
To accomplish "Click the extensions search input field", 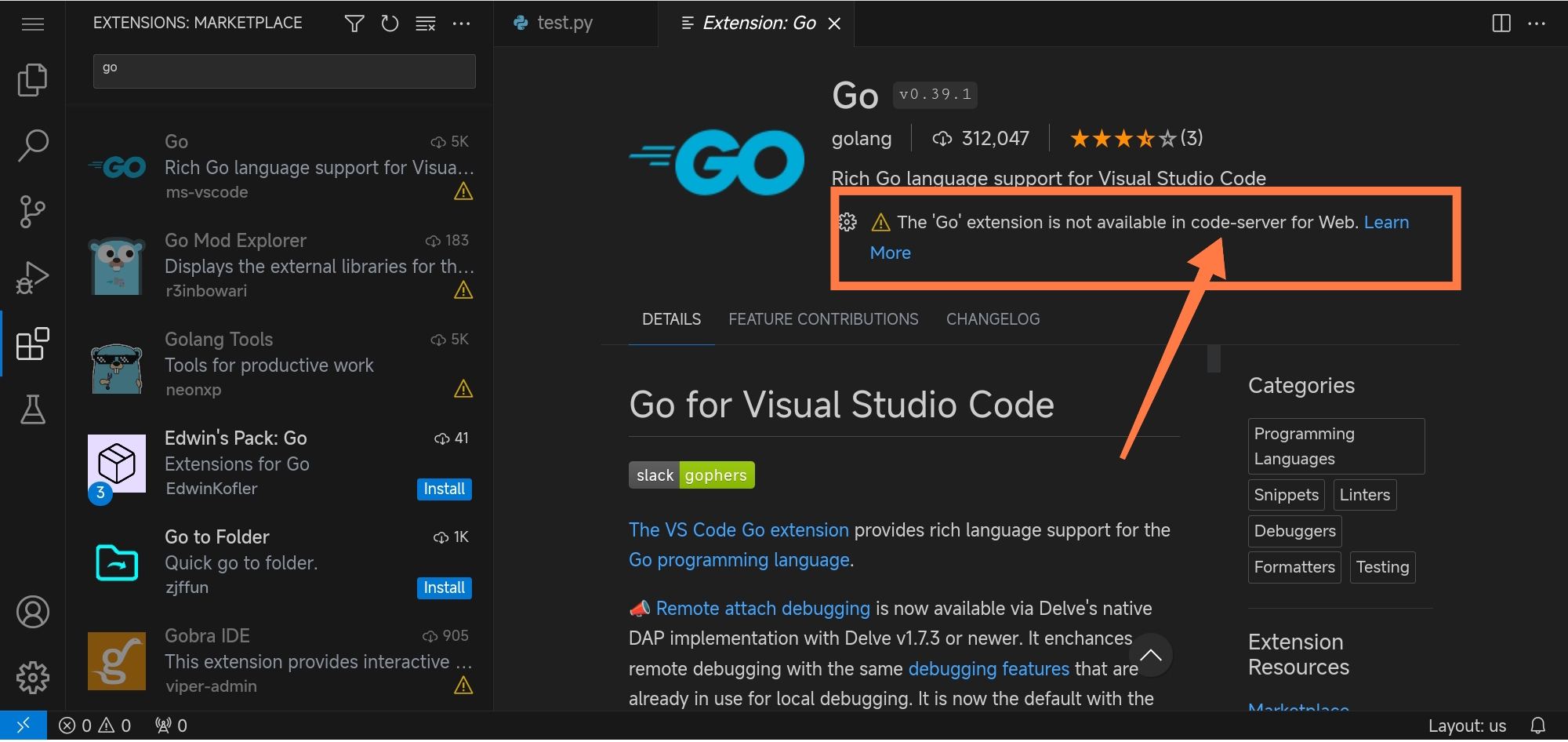I will pos(284,71).
